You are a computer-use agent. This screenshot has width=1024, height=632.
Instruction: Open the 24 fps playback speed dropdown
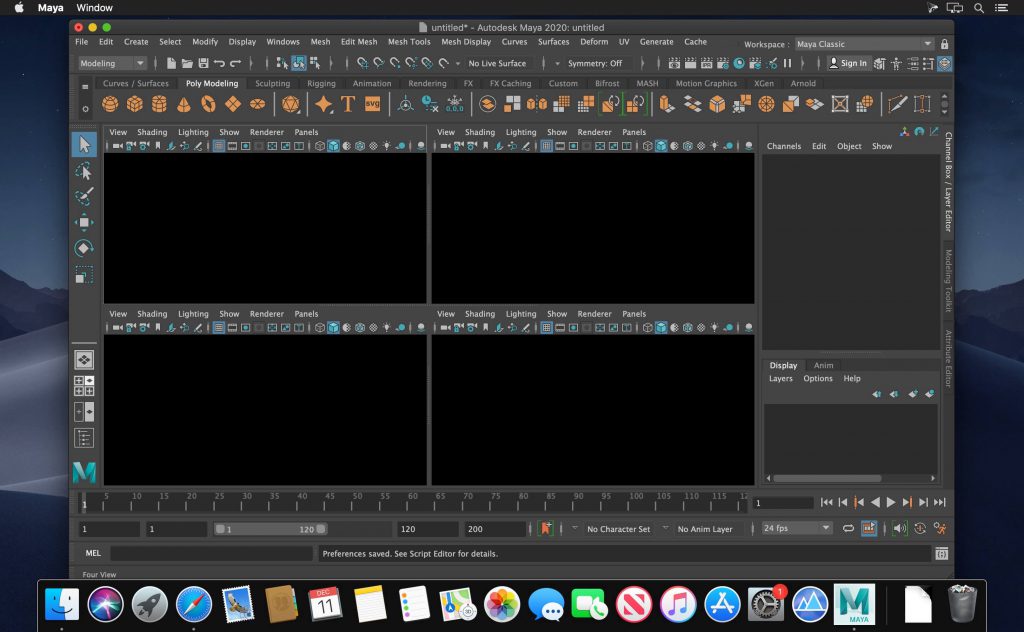[x=795, y=528]
